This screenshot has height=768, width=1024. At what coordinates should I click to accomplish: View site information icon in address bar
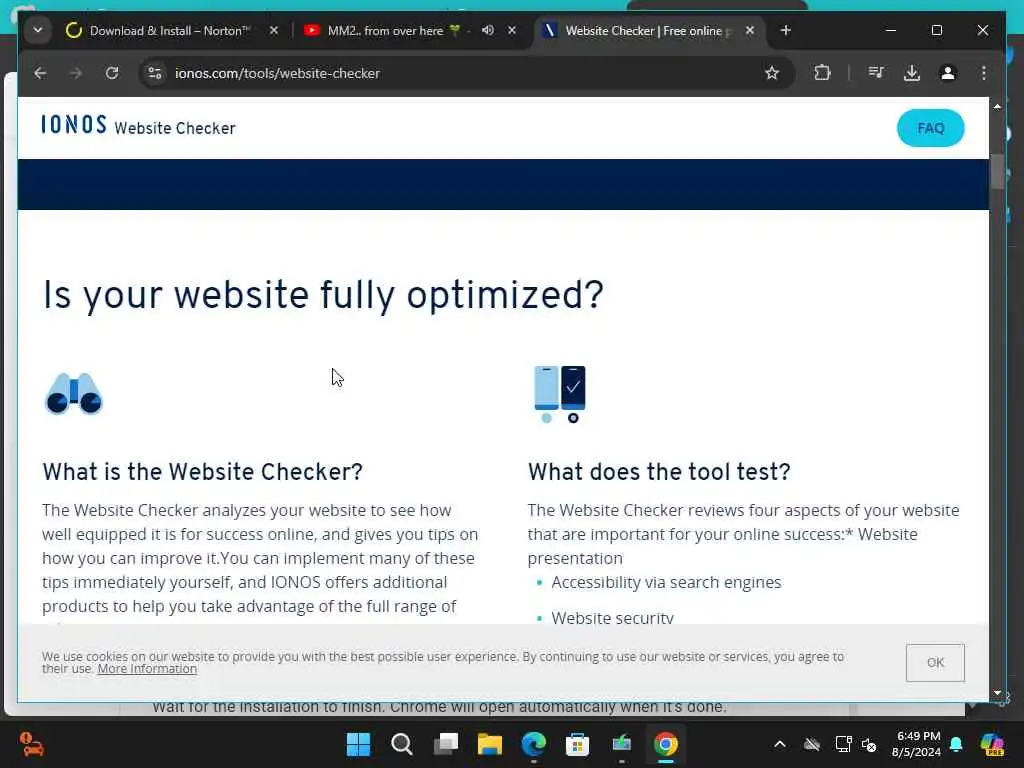(x=155, y=73)
